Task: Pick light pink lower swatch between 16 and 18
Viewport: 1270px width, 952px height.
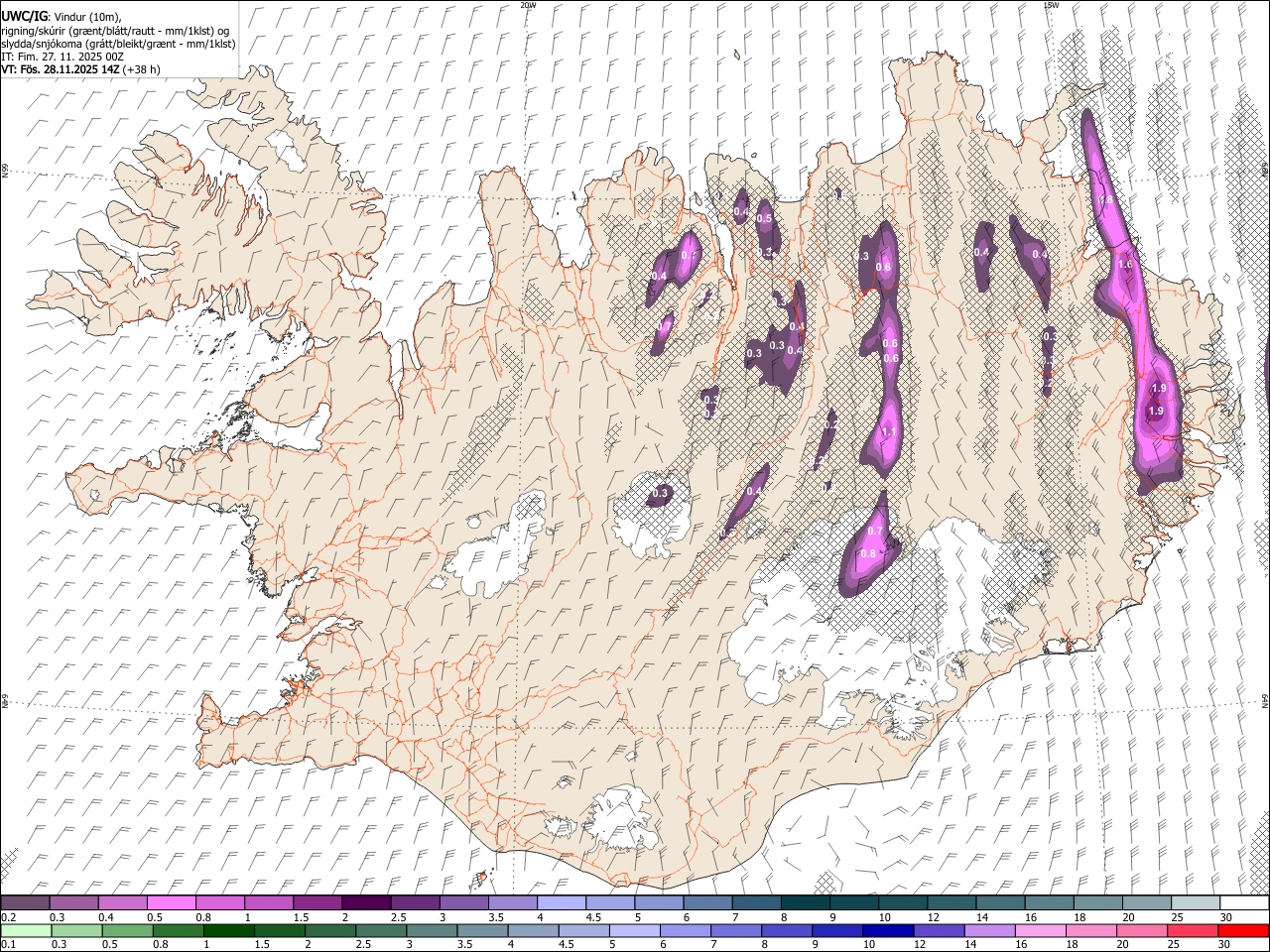Action: (x=1041, y=931)
